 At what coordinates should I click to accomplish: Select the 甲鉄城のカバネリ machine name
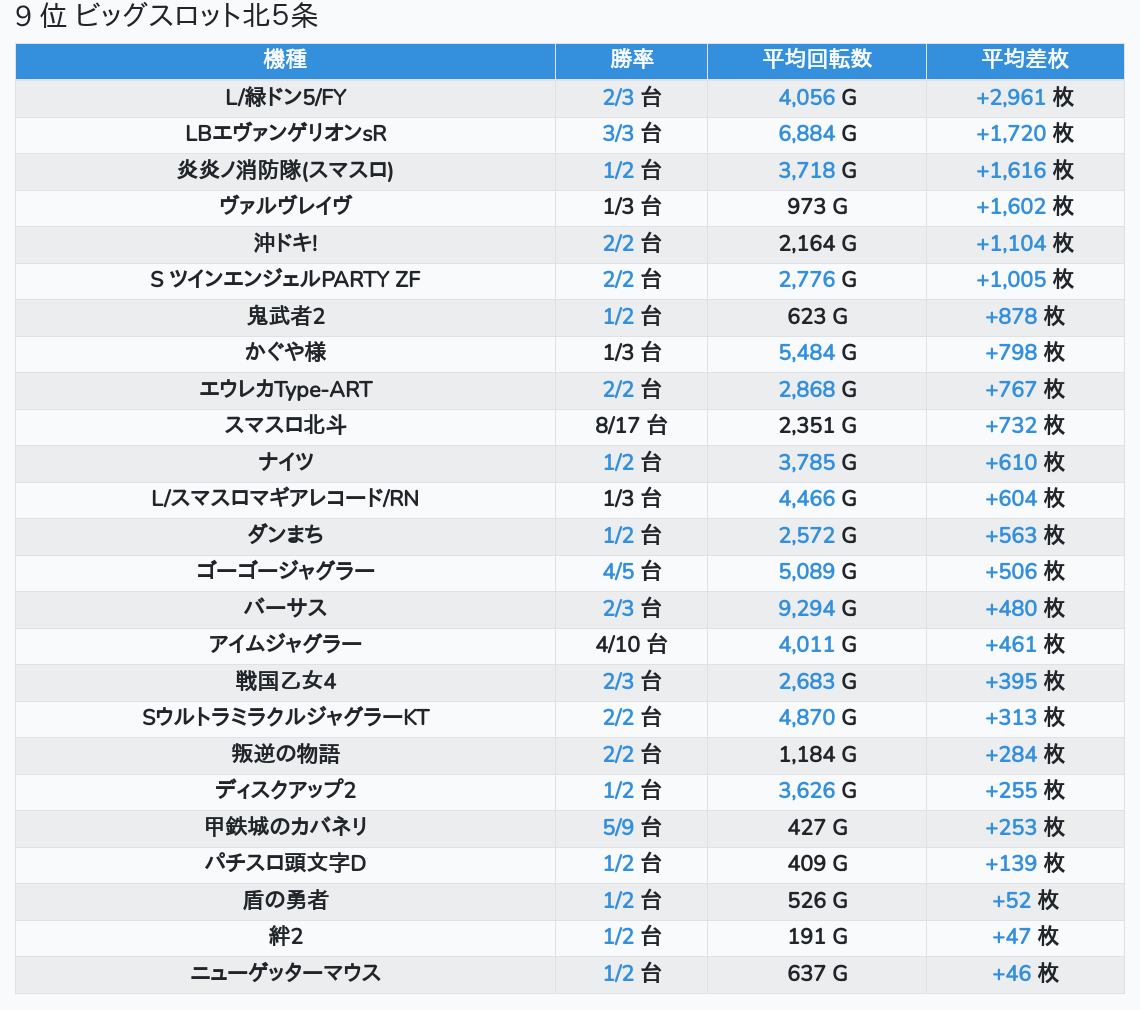pos(285,827)
